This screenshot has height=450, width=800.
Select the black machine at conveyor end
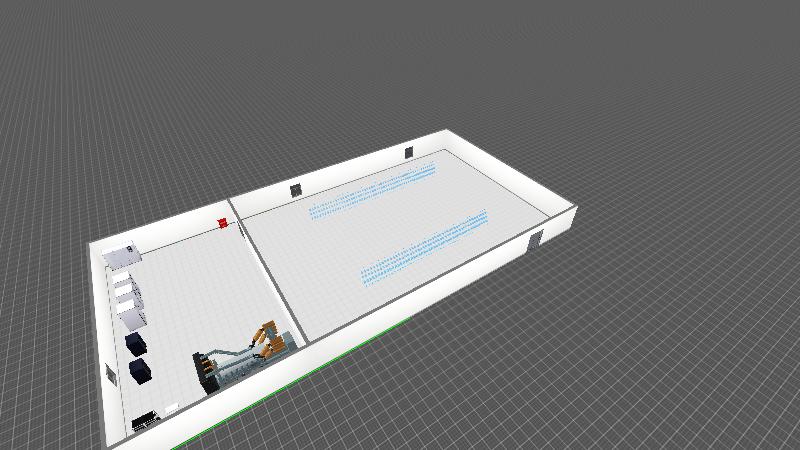click(x=205, y=368)
